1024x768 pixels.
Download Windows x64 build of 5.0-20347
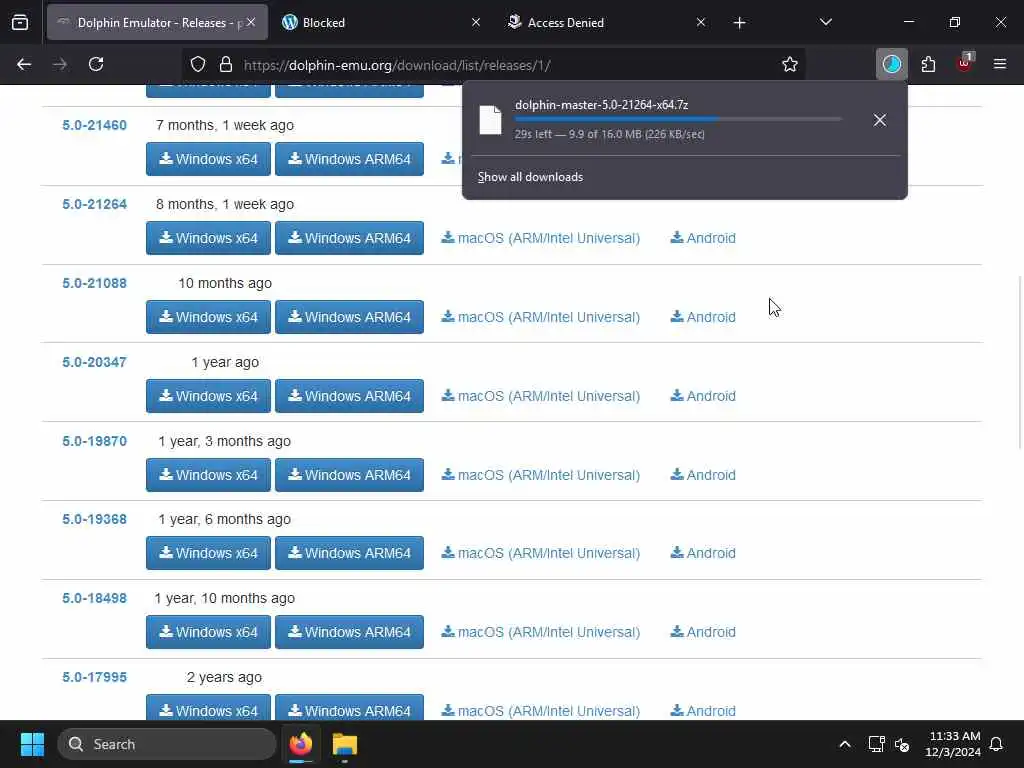click(x=208, y=396)
